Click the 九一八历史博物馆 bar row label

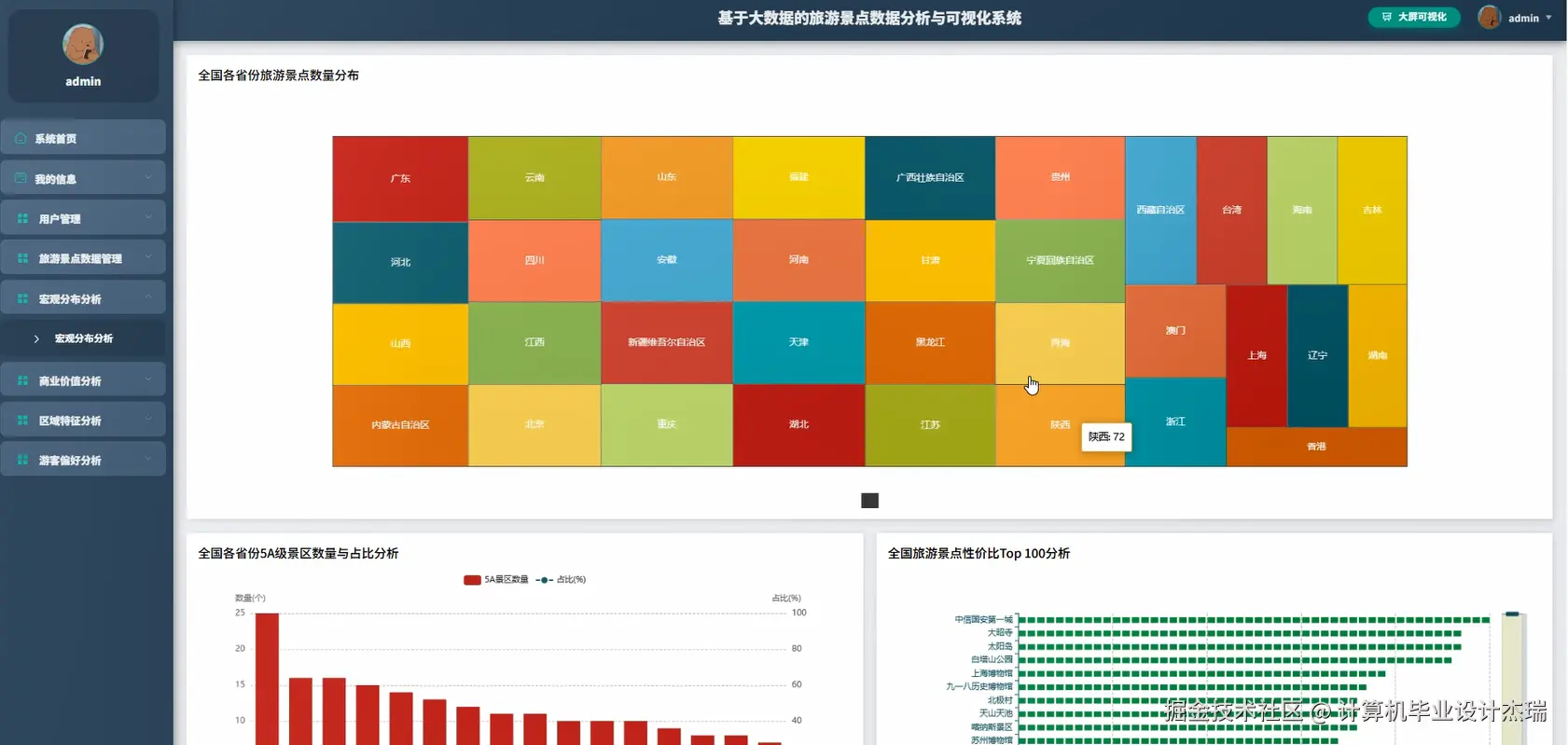click(979, 686)
